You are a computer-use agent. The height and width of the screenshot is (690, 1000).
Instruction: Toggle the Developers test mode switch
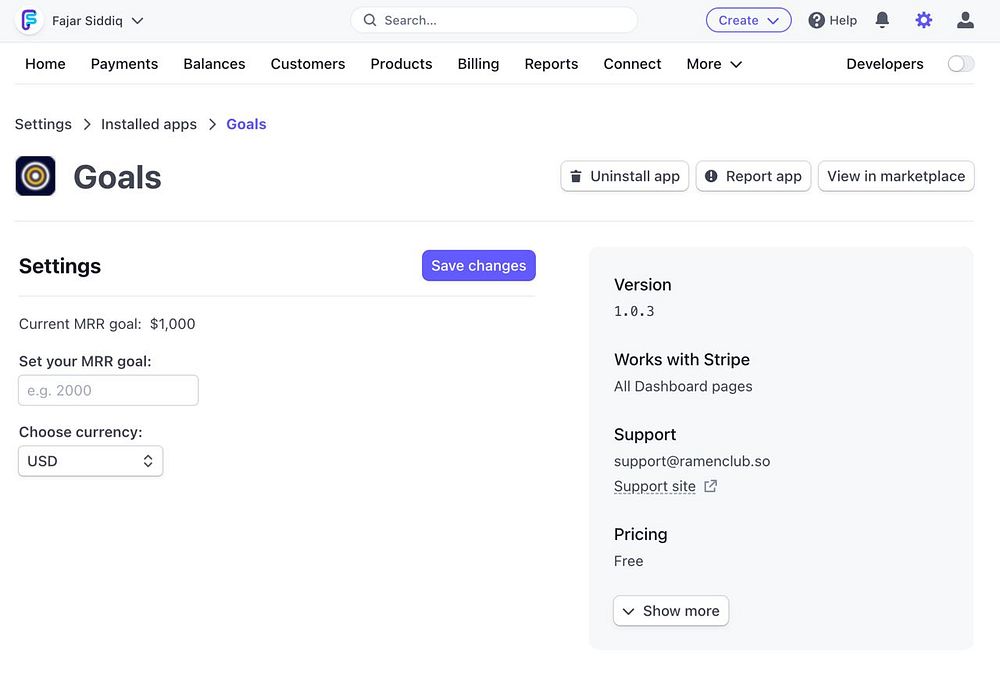(x=960, y=64)
